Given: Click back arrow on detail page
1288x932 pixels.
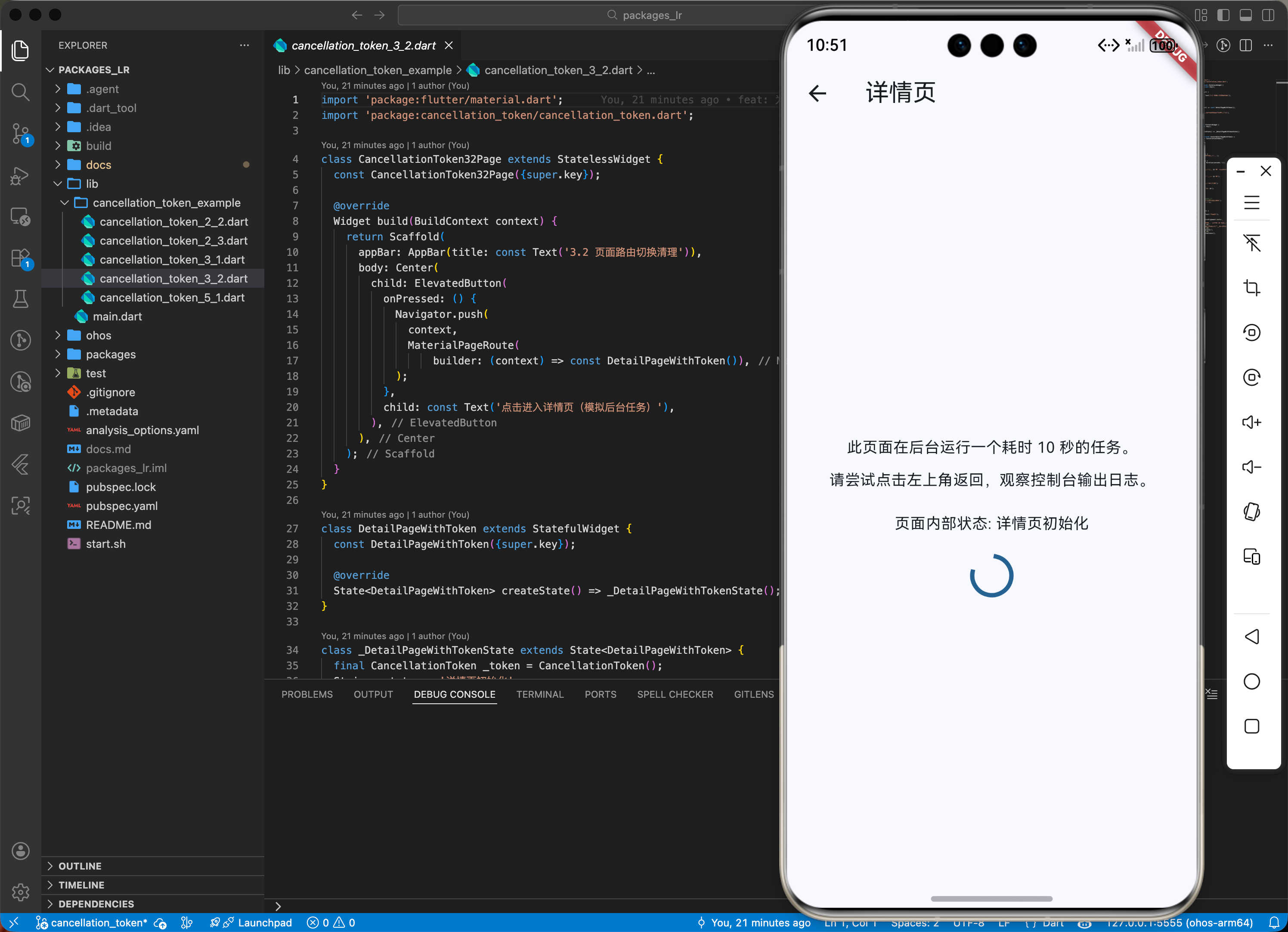Looking at the screenshot, I should tap(817, 93).
